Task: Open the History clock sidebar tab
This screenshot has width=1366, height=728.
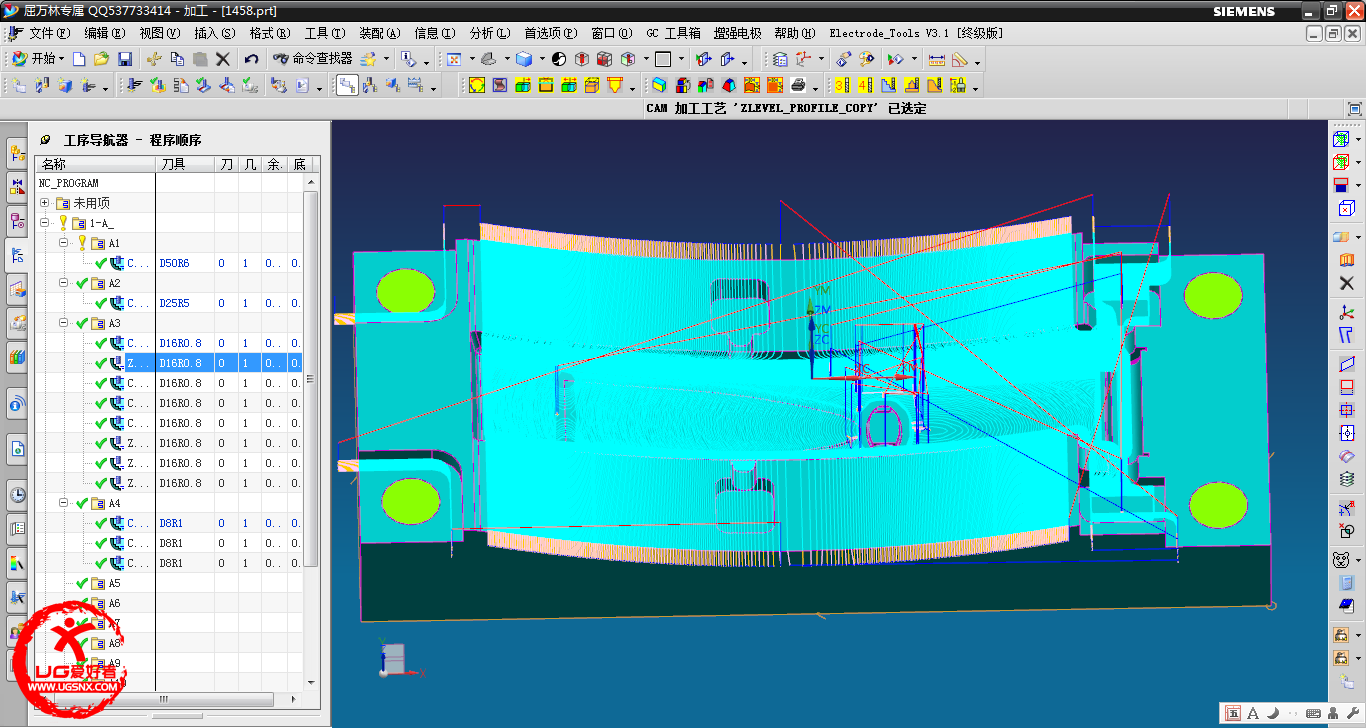Action: point(17,494)
